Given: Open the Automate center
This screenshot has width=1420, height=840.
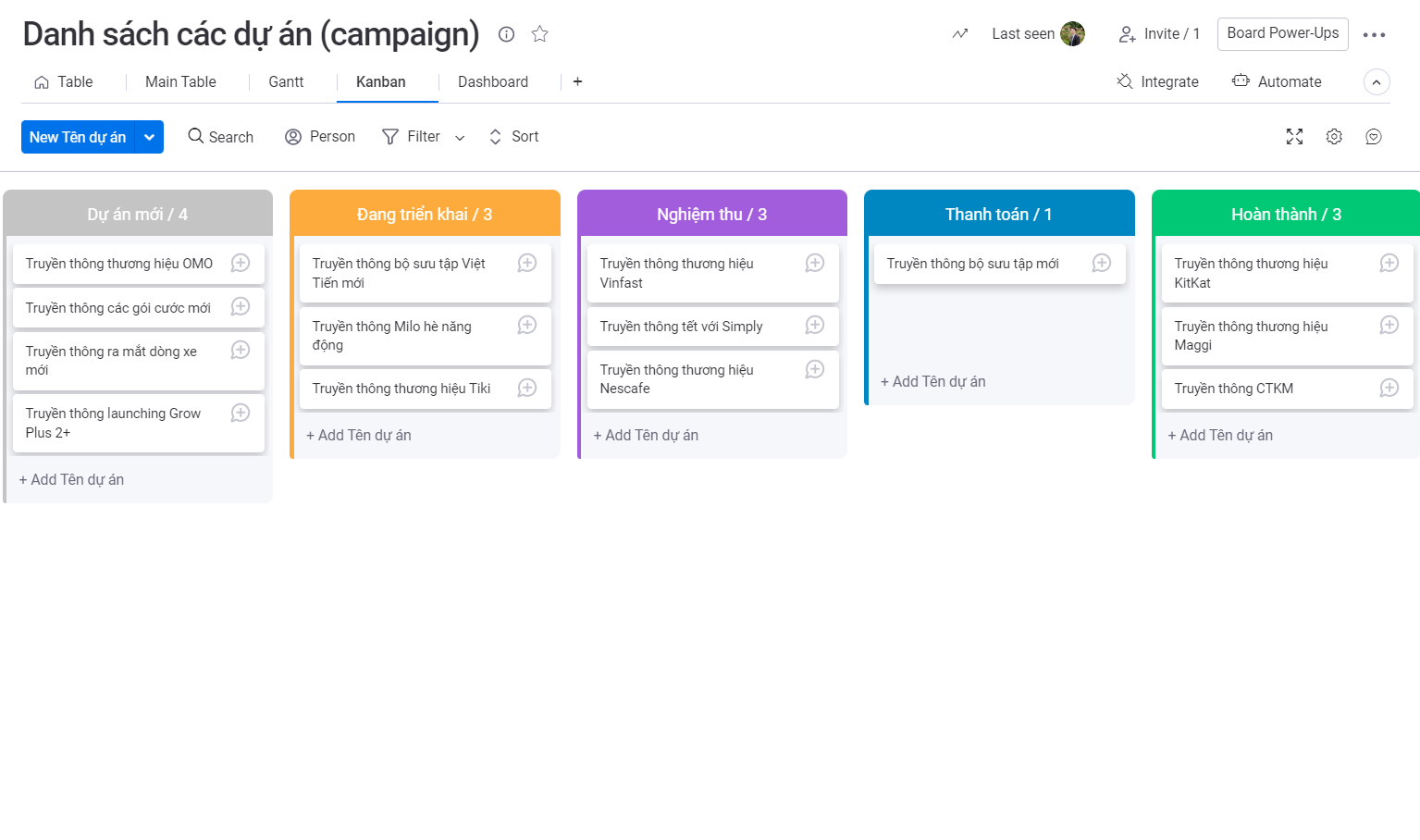Looking at the screenshot, I should [1277, 81].
